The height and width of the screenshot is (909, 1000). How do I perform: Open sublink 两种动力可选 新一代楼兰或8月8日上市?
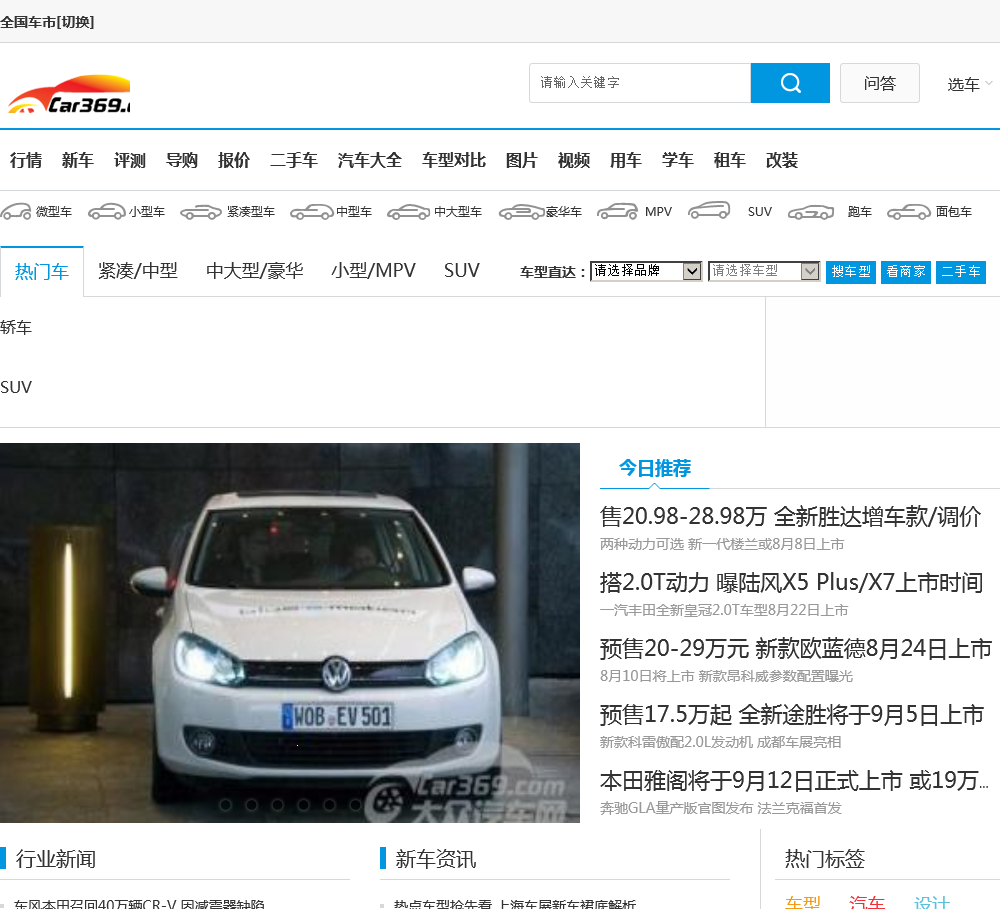tap(722, 544)
